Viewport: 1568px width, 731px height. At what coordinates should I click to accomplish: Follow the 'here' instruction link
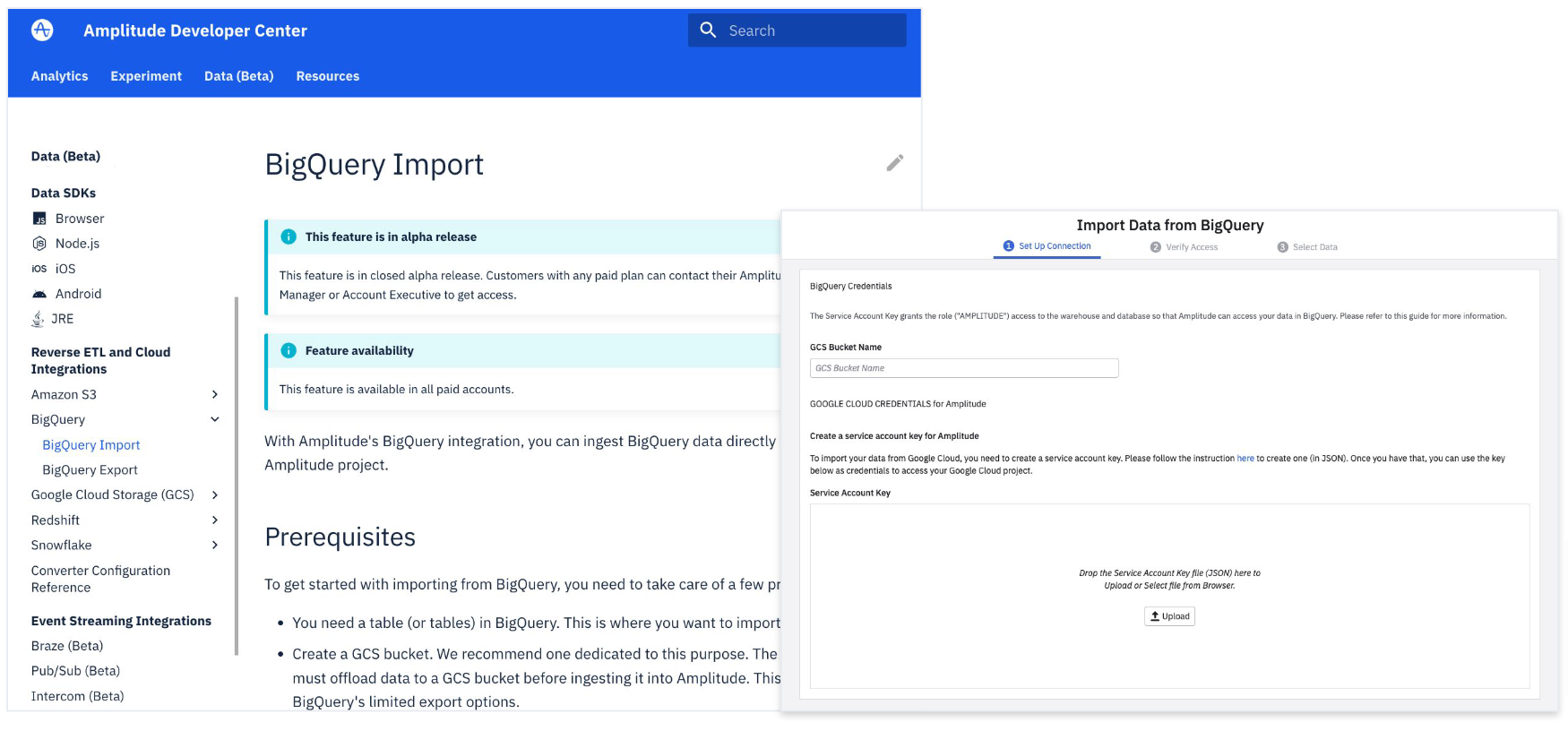click(x=1245, y=459)
